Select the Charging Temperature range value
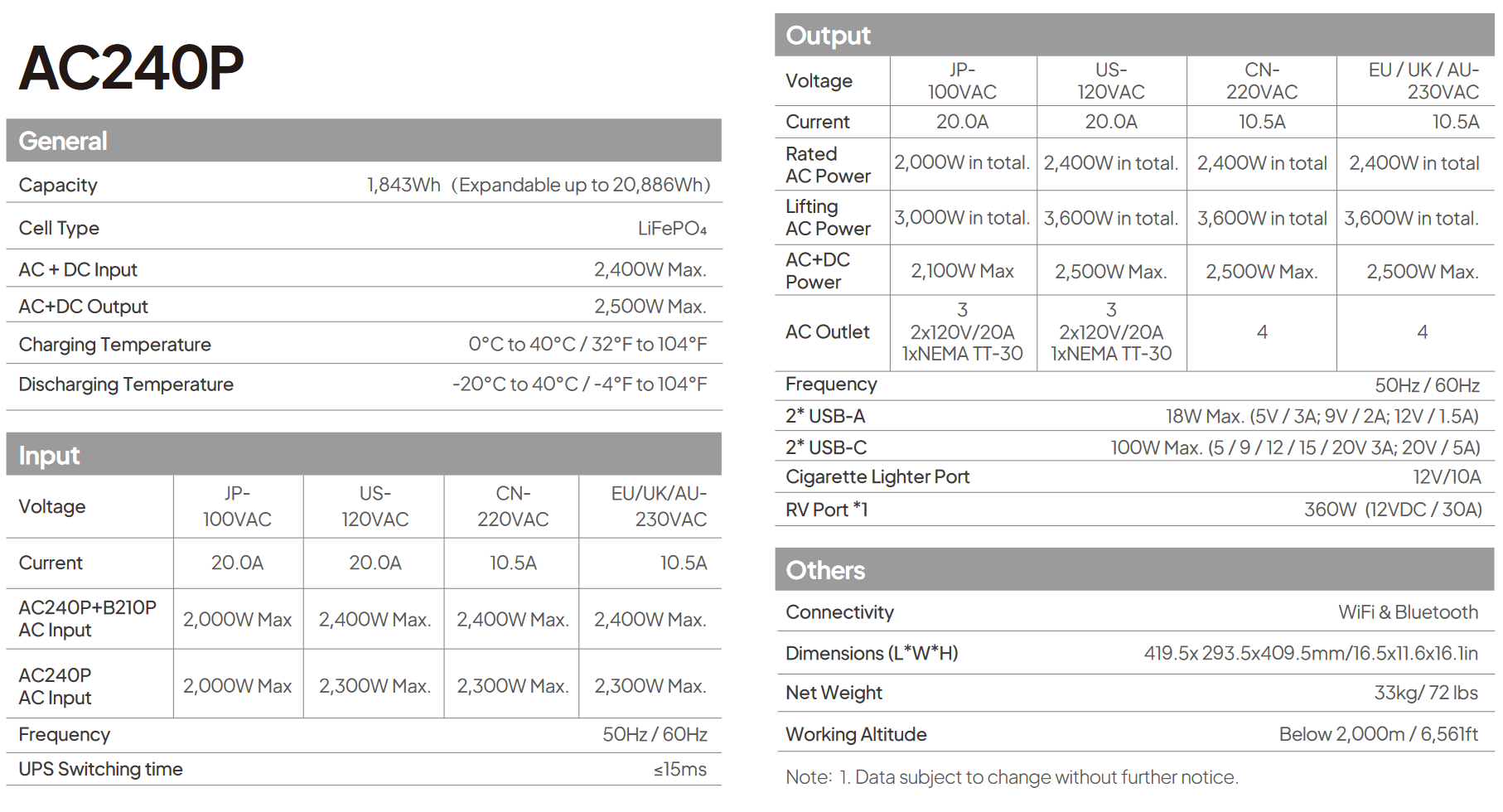Image resolution: width=1503 pixels, height=812 pixels. tap(587, 344)
